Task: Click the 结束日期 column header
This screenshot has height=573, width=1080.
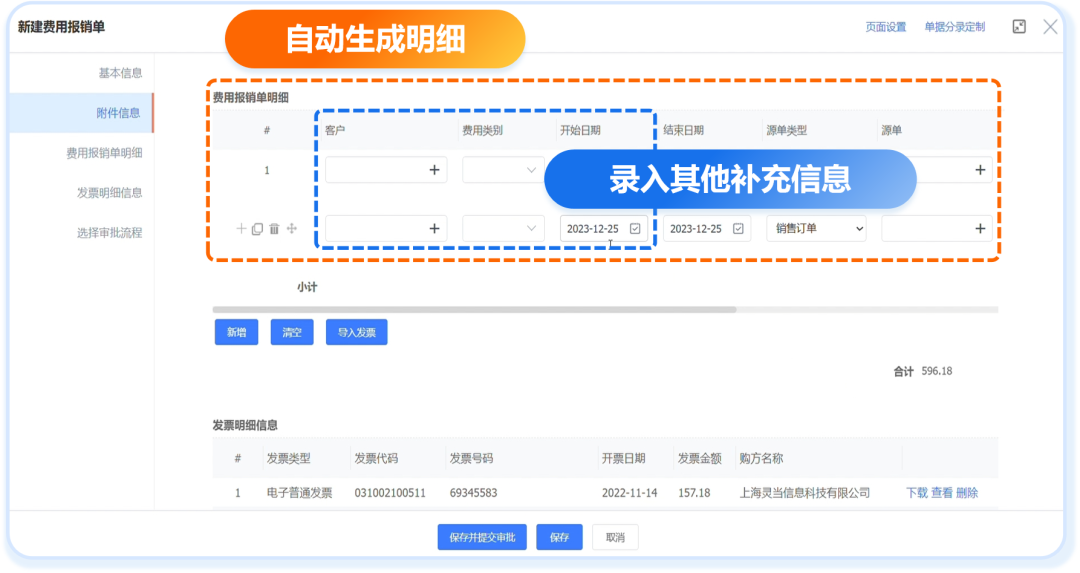Action: point(683,130)
